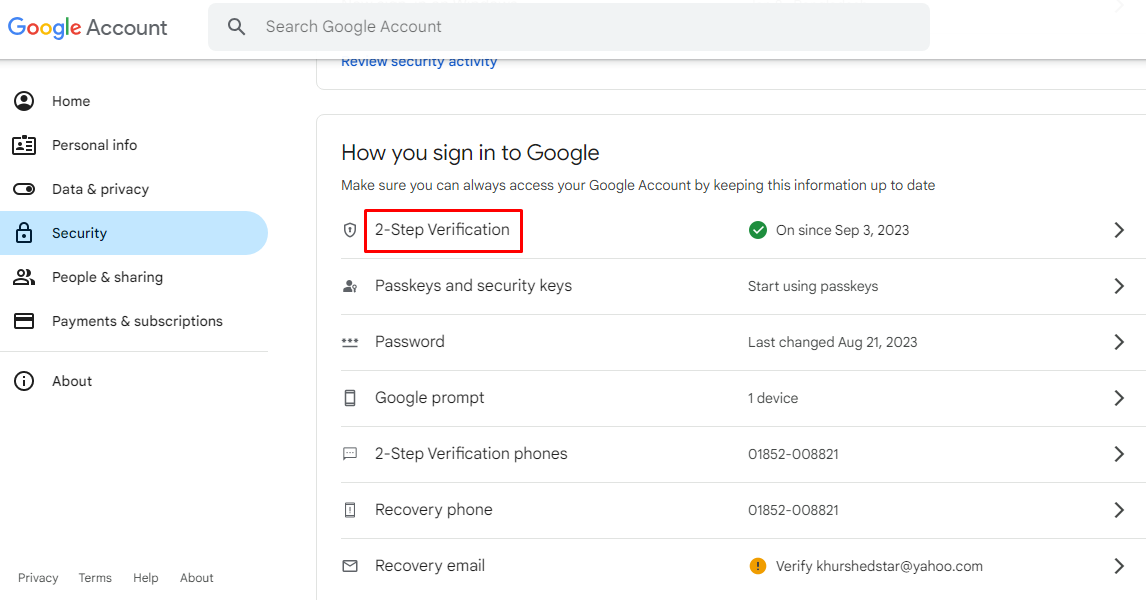
Task: Click the Password asterisks icon
Action: click(350, 342)
